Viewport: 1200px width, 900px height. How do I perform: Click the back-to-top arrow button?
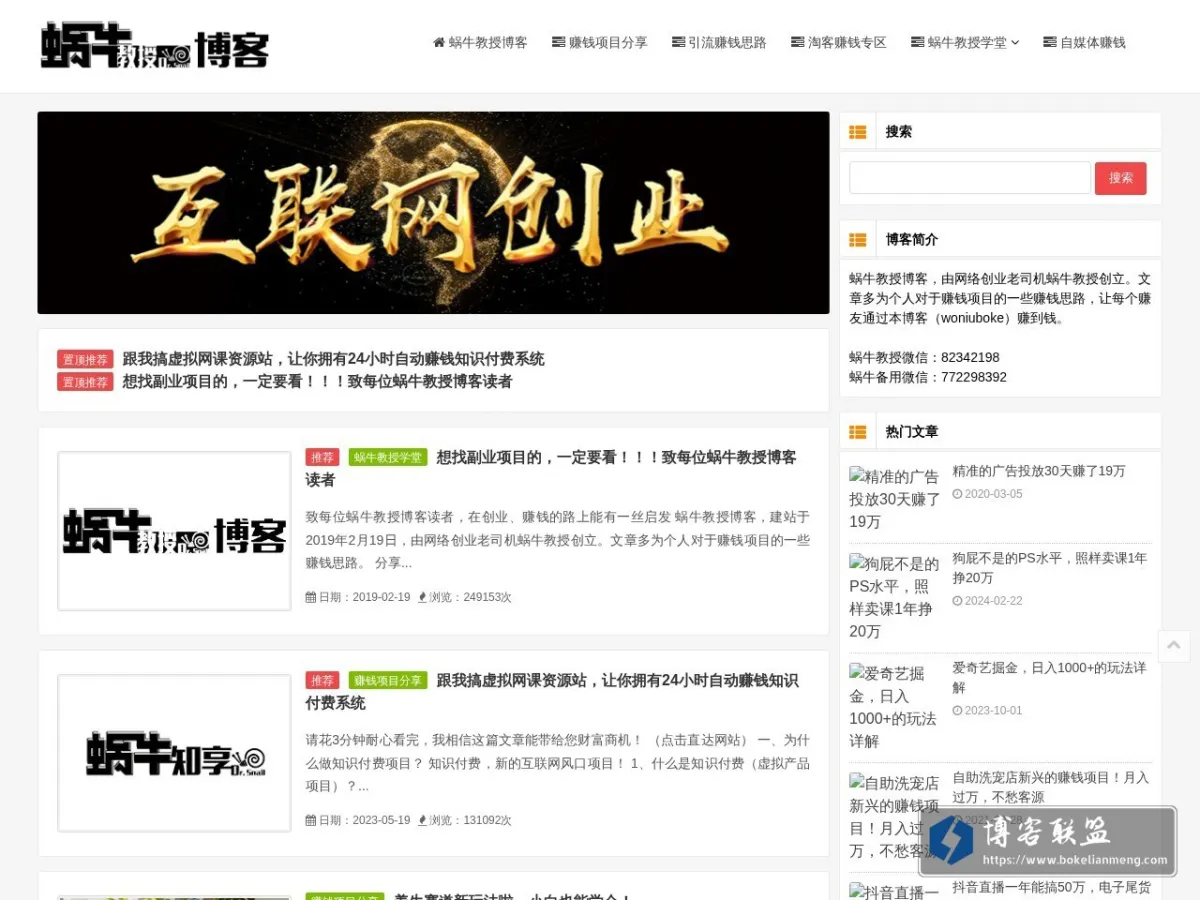pyautogui.click(x=1174, y=646)
